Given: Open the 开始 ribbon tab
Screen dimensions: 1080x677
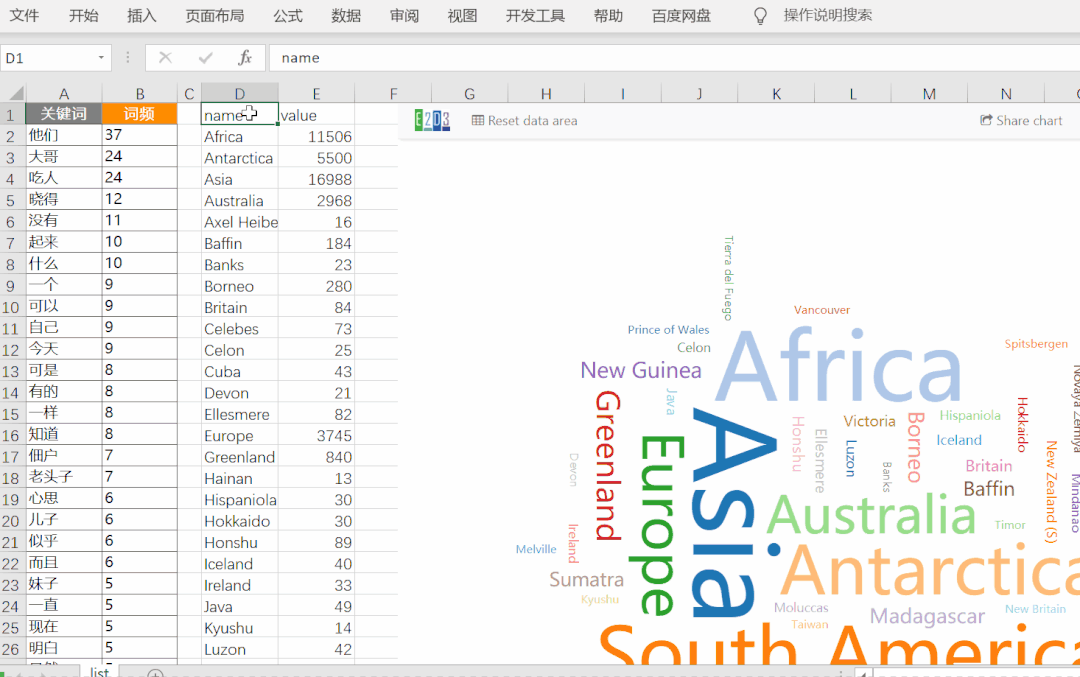Looking at the screenshot, I should [x=83, y=16].
